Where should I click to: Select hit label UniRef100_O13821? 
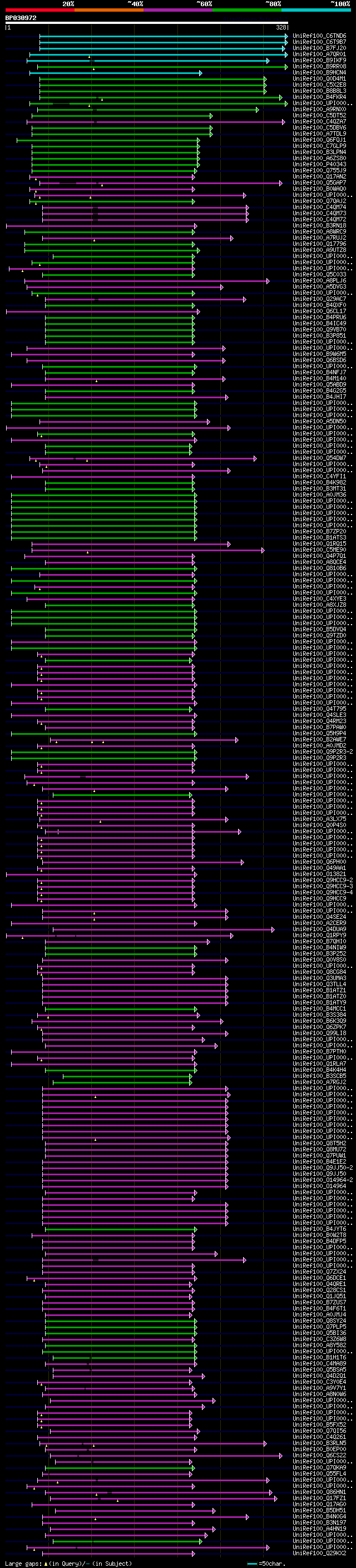point(319,874)
